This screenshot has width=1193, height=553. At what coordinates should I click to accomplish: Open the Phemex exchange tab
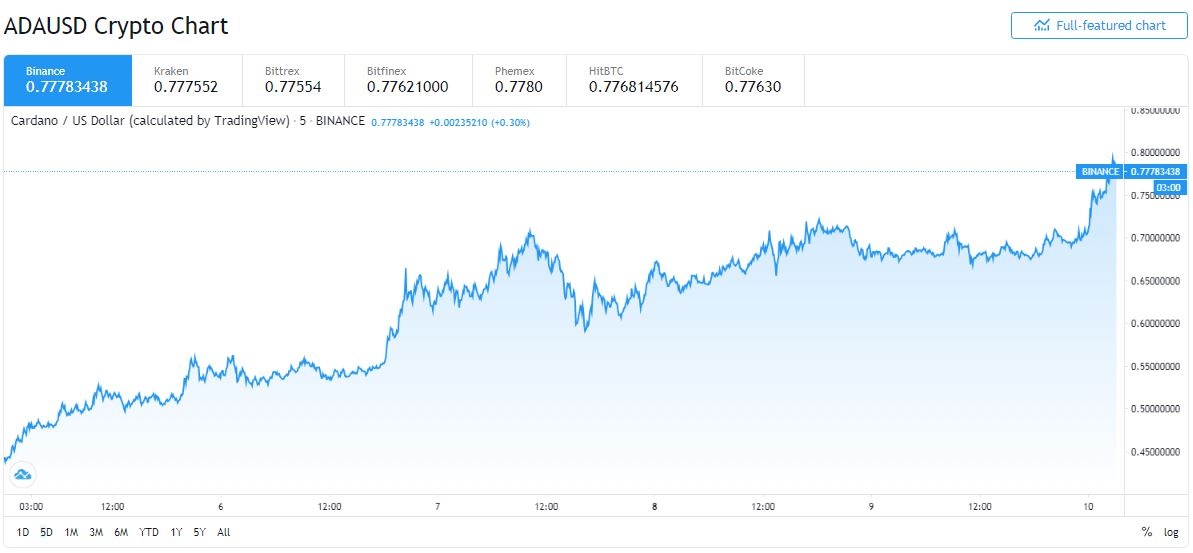click(519, 80)
